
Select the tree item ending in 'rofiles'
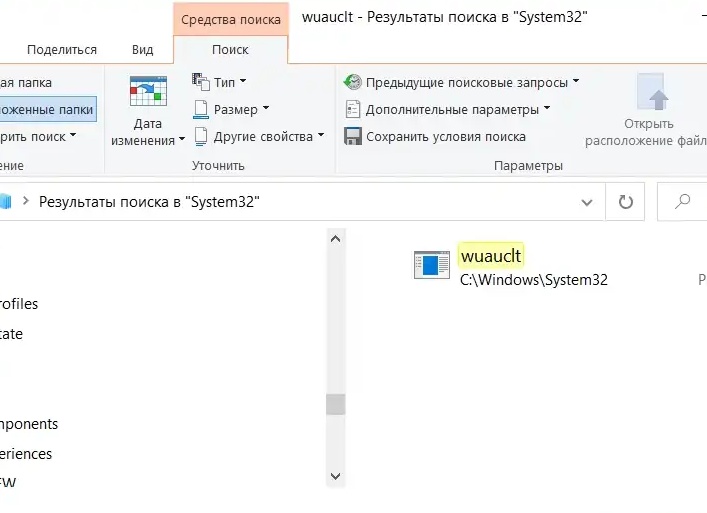(x=19, y=304)
